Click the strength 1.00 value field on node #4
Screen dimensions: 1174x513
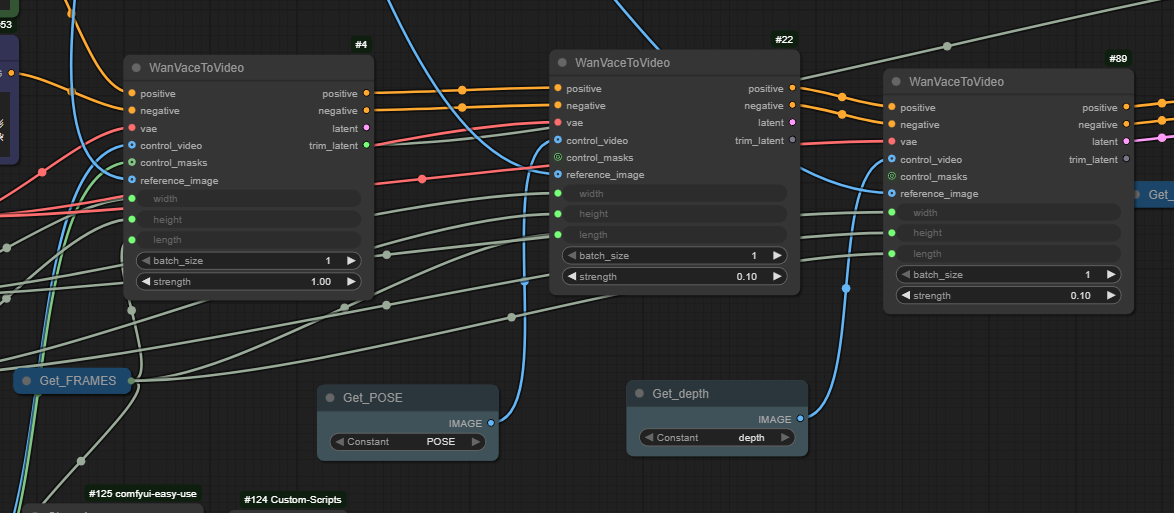(249, 282)
